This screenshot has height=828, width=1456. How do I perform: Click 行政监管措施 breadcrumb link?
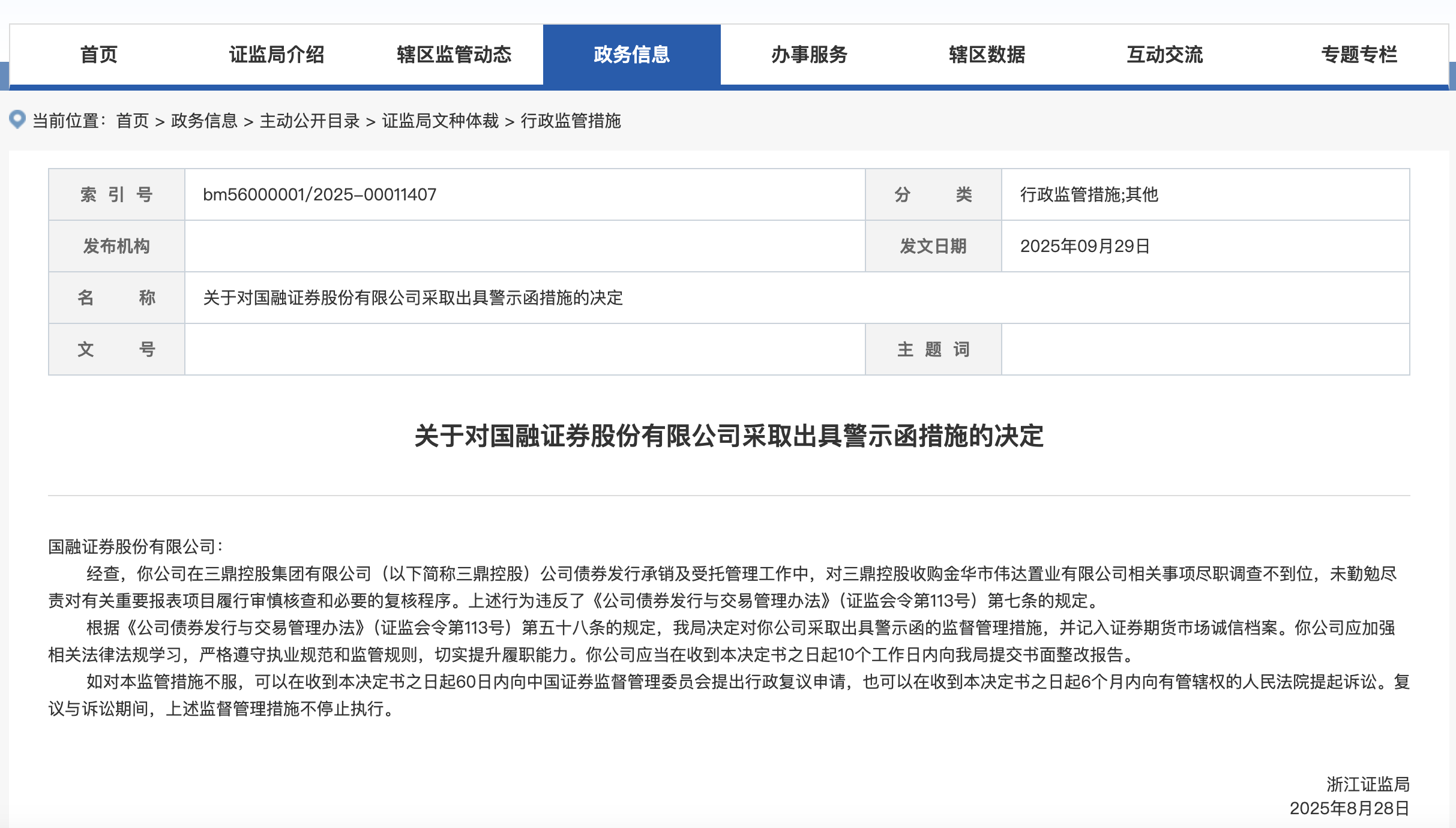coord(571,121)
